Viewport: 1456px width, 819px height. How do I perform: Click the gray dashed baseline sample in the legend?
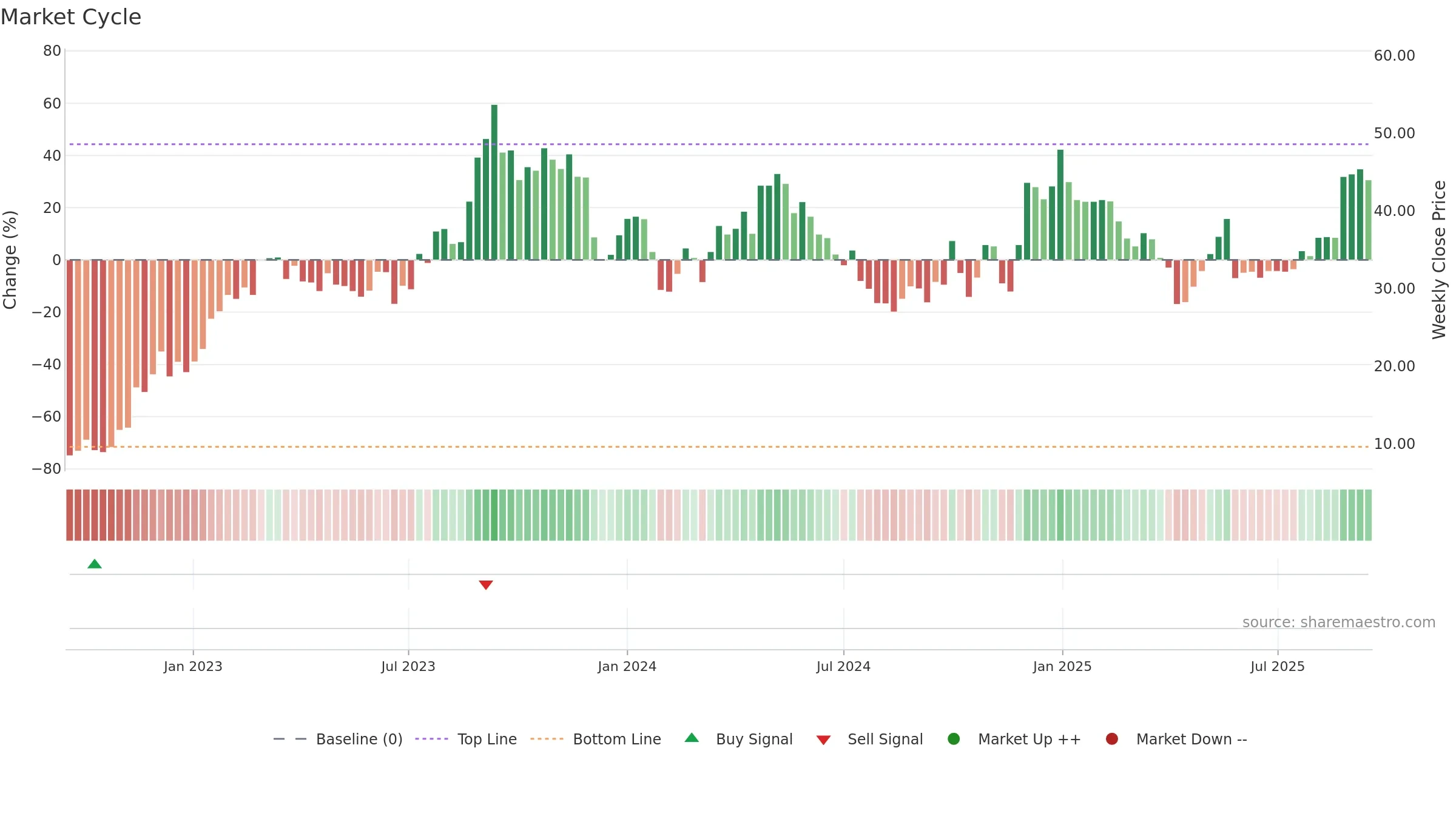(x=290, y=739)
